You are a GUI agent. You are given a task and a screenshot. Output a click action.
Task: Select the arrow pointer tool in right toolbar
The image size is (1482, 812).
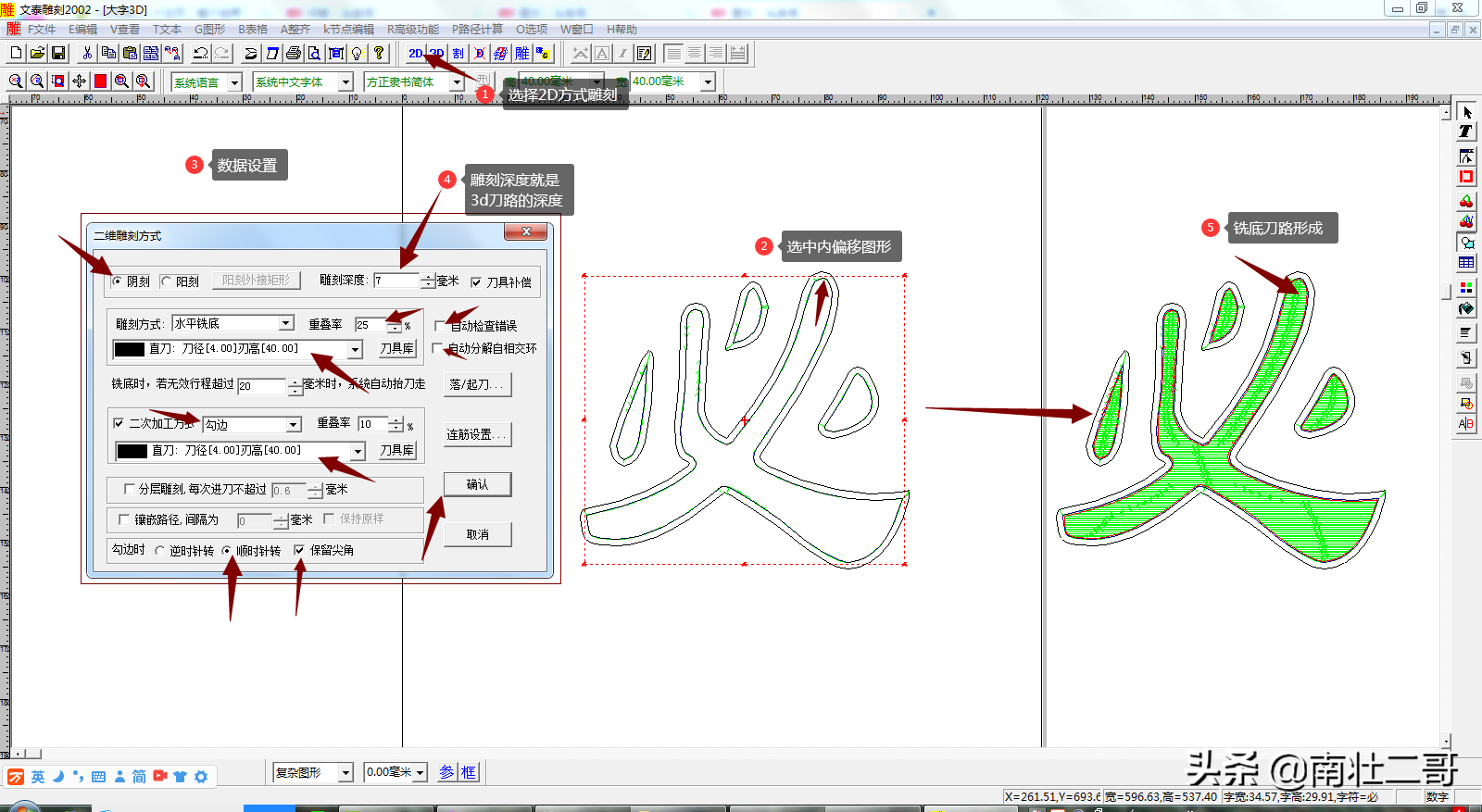(x=1466, y=112)
